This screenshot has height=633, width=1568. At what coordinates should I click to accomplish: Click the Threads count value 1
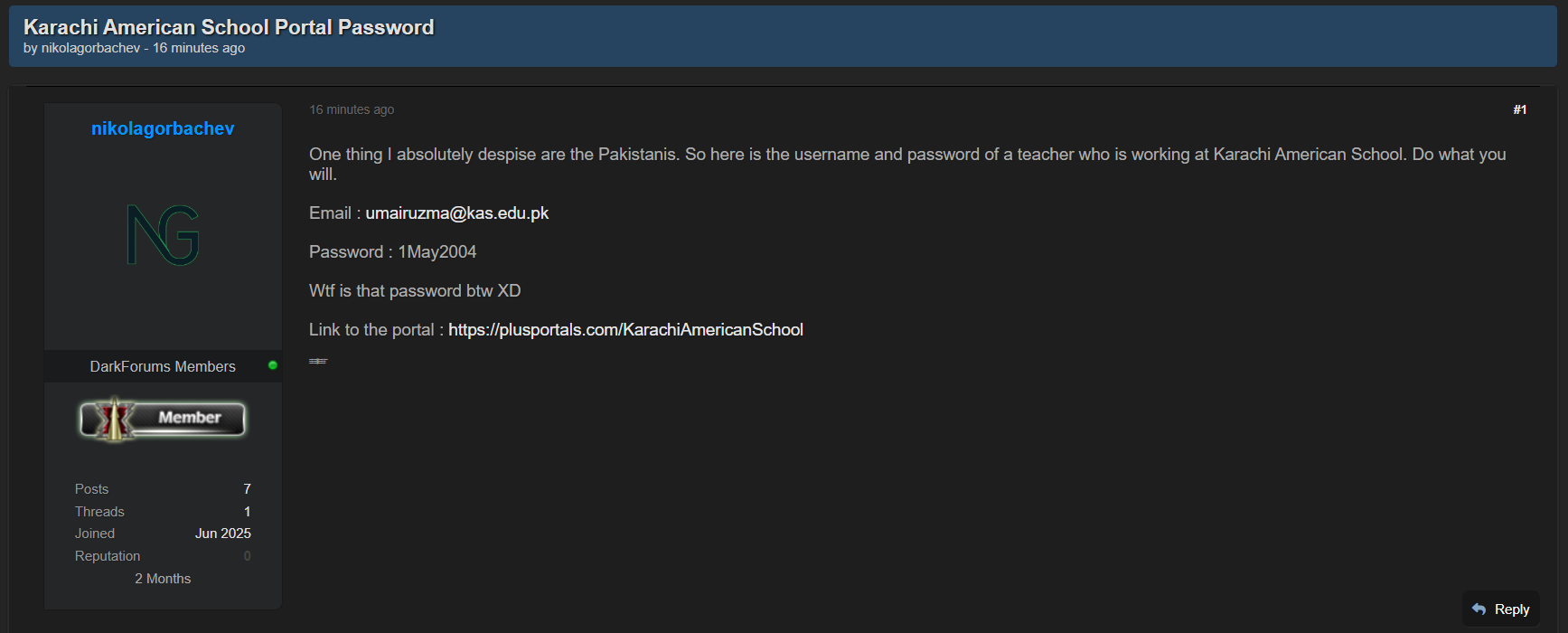point(247,512)
